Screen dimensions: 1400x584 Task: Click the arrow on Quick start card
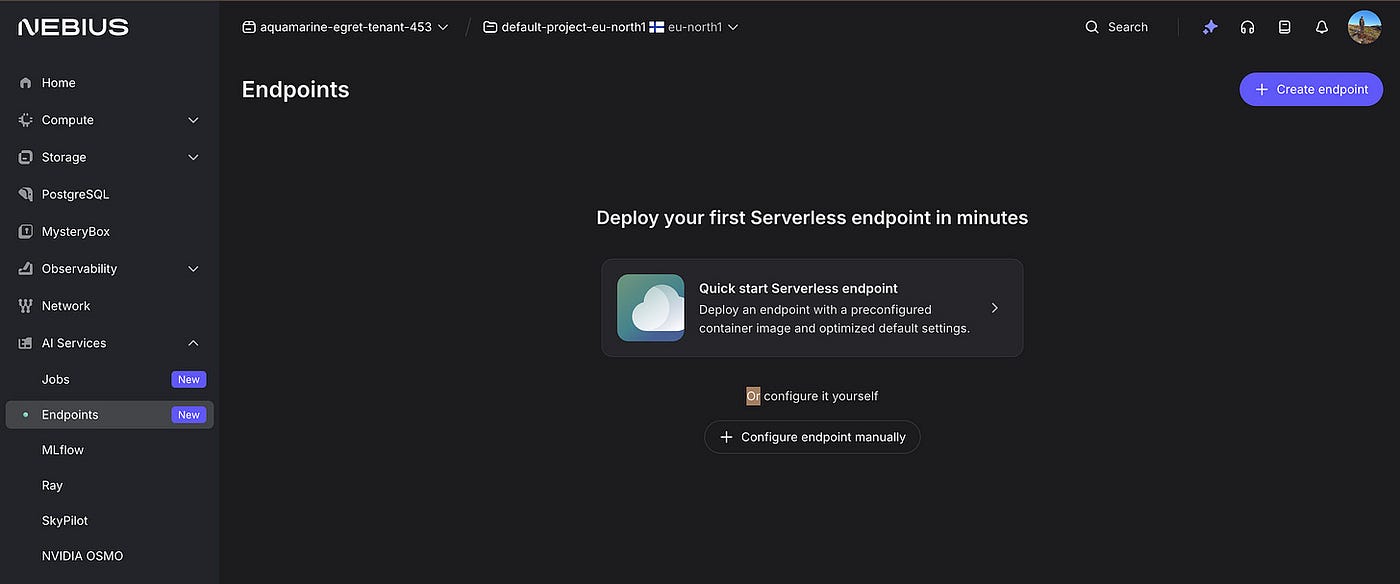[994, 308]
